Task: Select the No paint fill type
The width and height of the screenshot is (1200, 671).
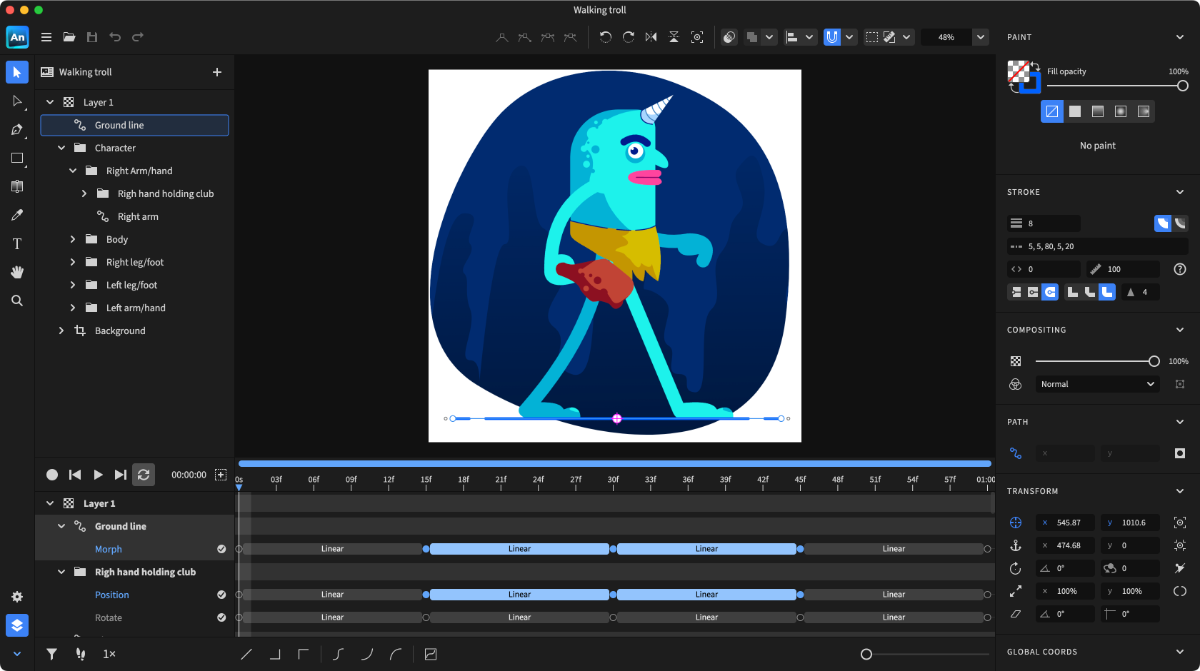Action: click(x=1052, y=111)
